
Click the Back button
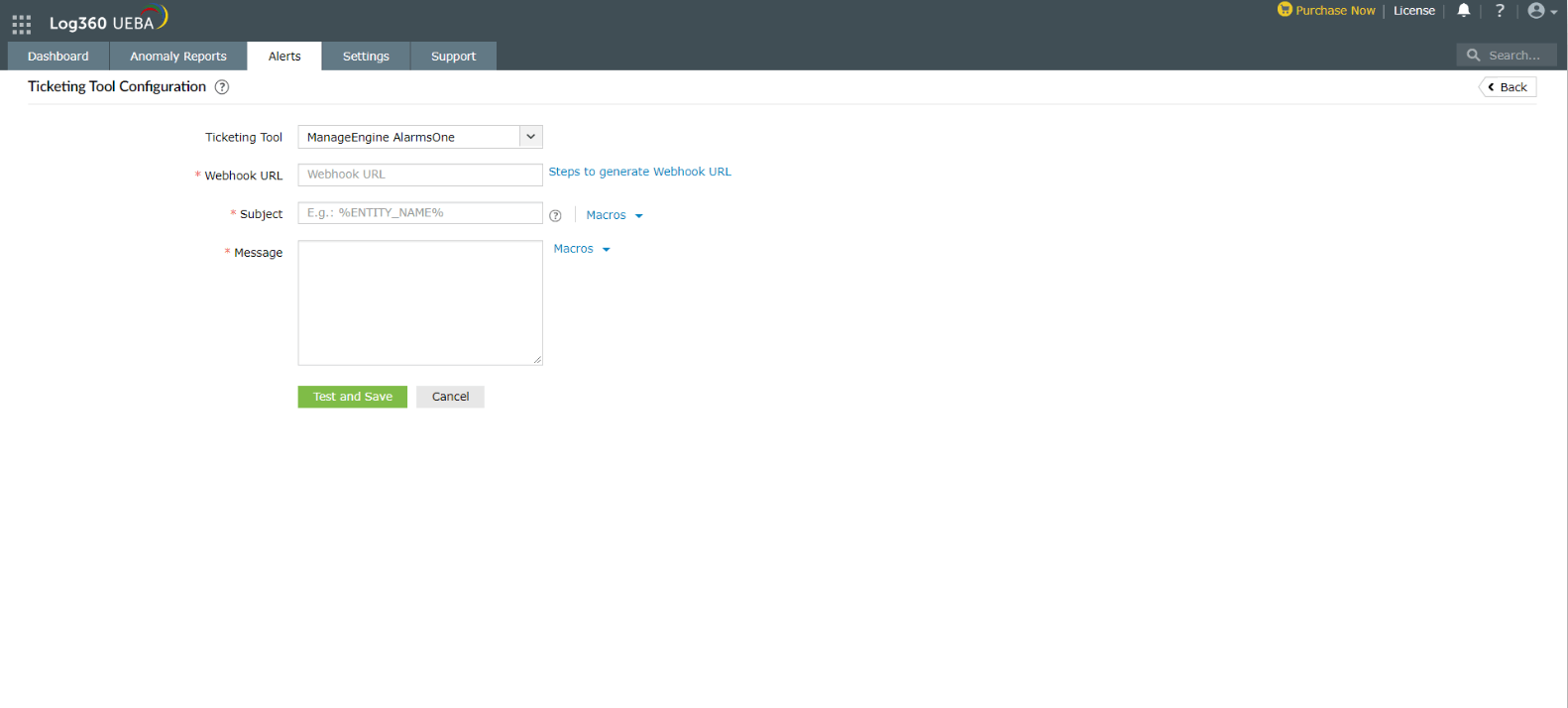[x=1508, y=87]
